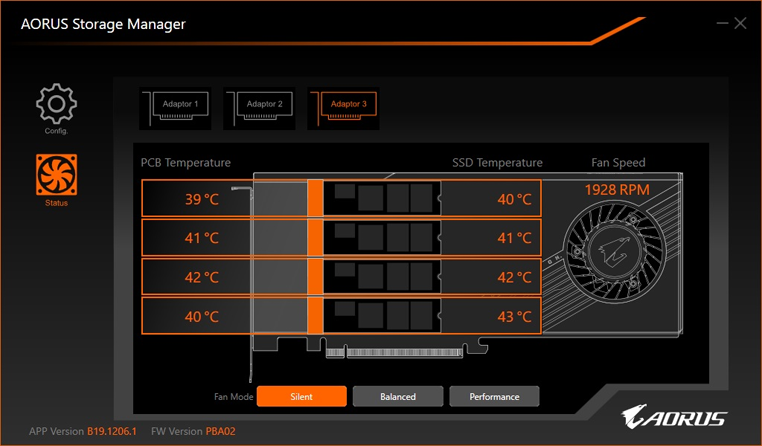Click the PCB temperature 42 °C row
This screenshot has width=762, height=446.
tap(201, 277)
